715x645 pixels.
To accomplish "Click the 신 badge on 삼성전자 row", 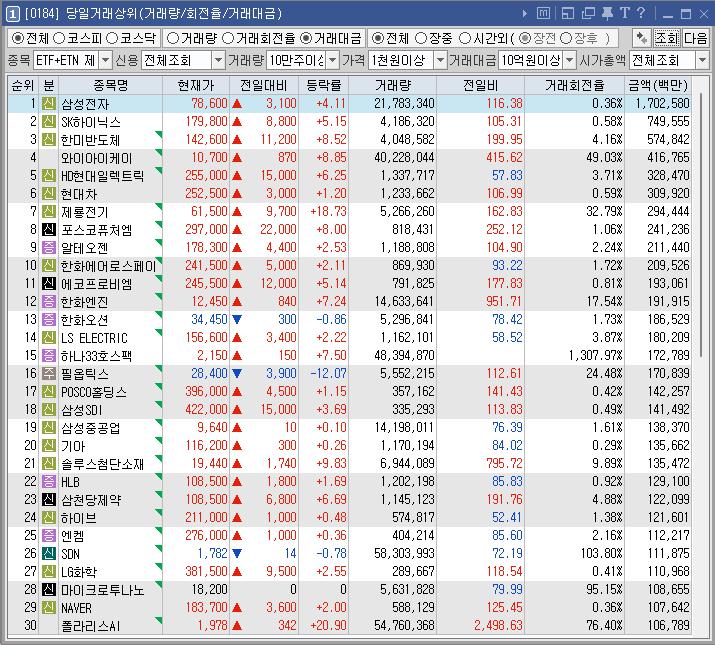I will pos(49,104).
